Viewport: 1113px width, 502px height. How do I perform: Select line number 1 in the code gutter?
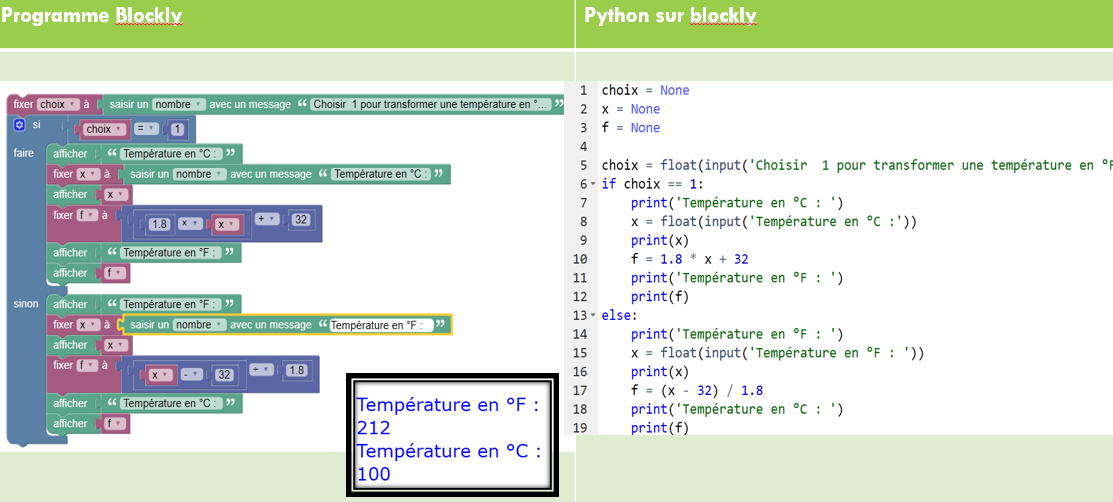tap(583, 90)
